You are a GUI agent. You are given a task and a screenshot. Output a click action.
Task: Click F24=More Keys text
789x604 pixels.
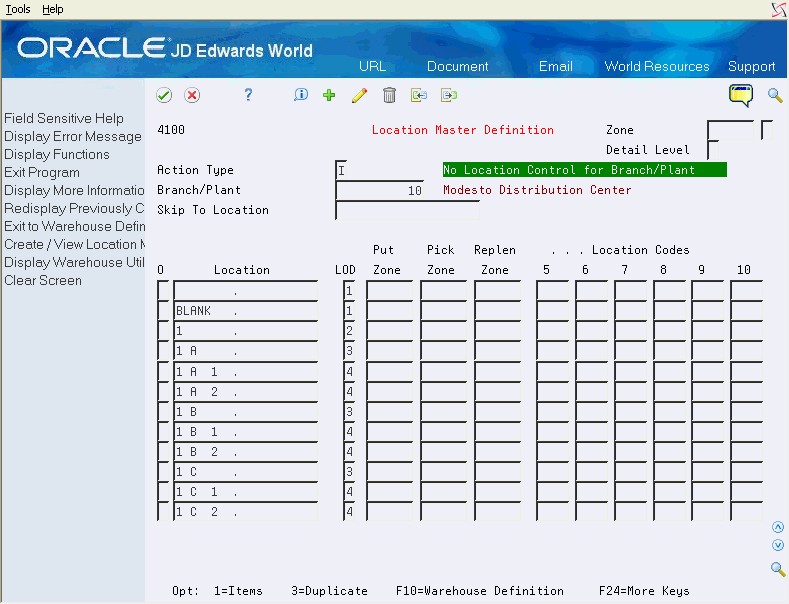pyautogui.click(x=644, y=591)
